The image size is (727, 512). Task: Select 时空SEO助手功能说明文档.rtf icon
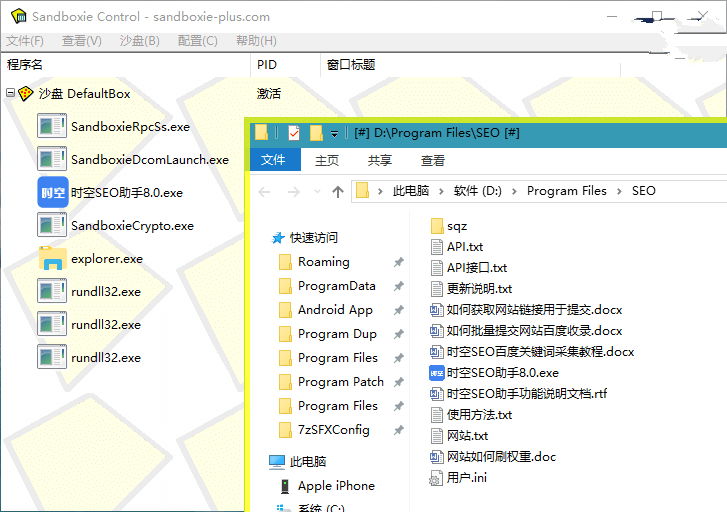[x=436, y=394]
